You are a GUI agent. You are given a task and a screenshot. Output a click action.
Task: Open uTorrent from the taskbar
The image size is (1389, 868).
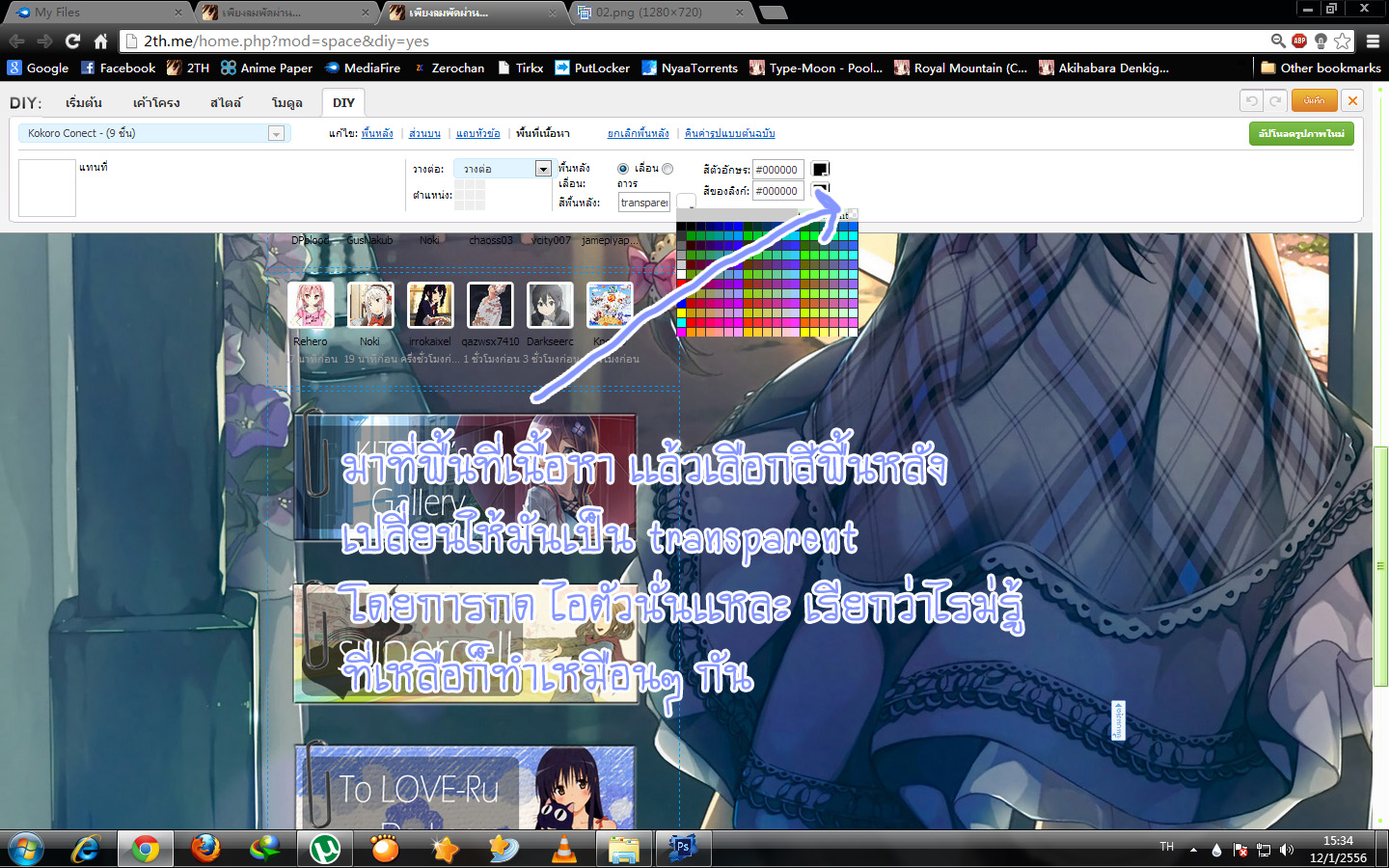pyautogui.click(x=325, y=850)
